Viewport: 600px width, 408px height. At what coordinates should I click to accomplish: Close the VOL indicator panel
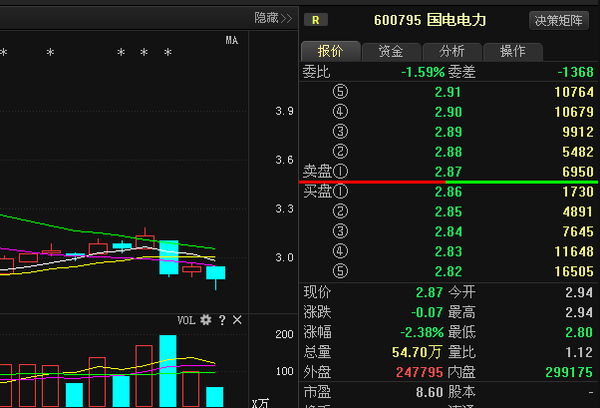(x=237, y=320)
